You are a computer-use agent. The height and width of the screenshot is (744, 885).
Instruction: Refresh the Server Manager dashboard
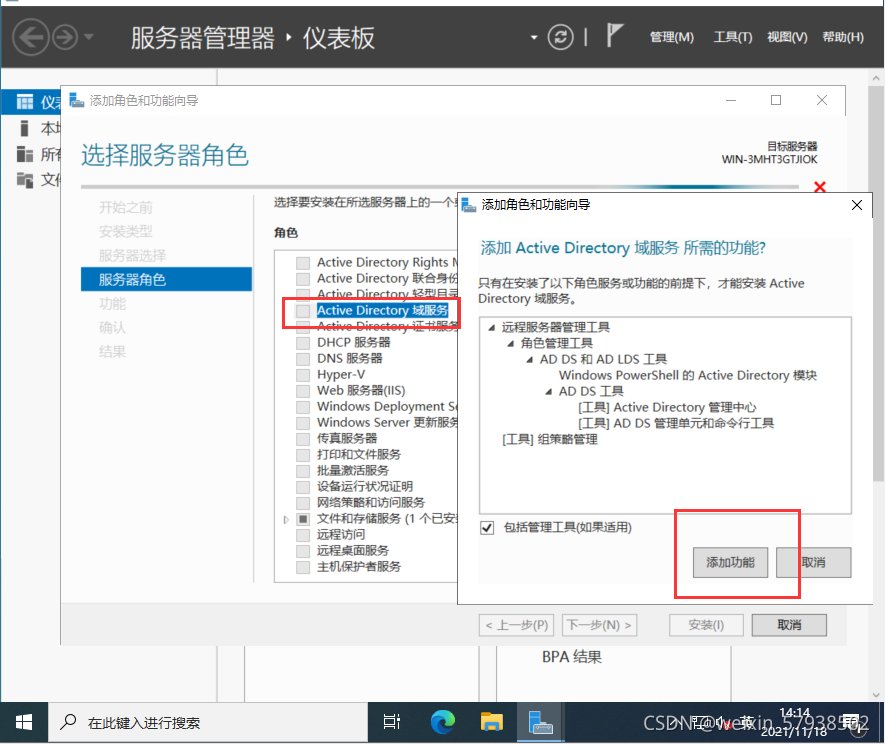[560, 37]
